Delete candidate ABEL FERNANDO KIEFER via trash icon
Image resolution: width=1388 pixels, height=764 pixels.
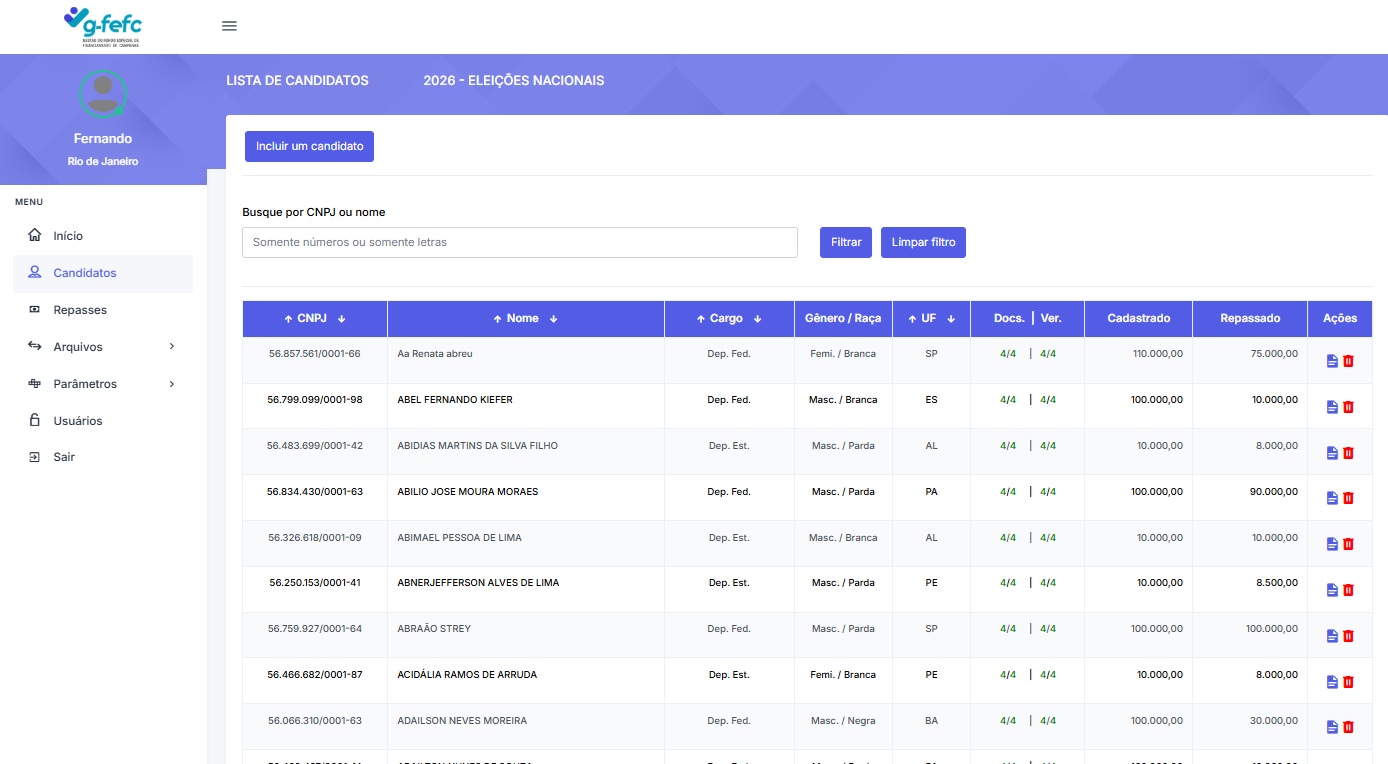1348,407
